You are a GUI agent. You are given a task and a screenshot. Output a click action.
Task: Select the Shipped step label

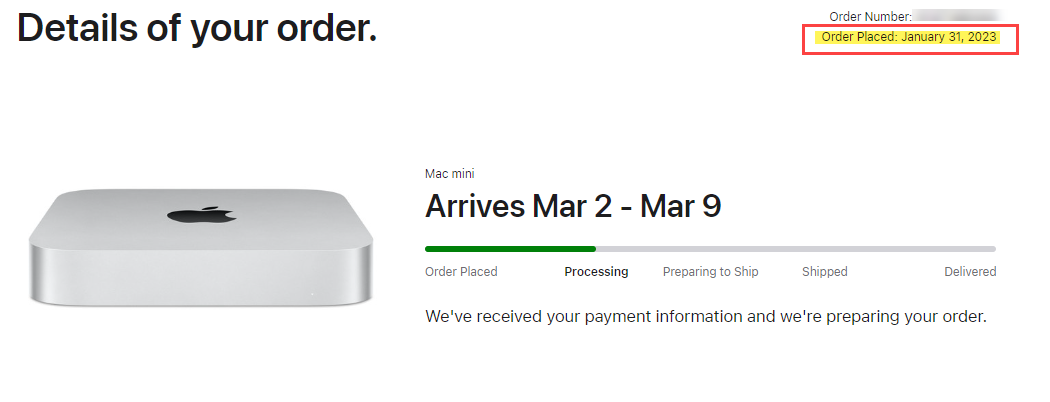(x=824, y=271)
